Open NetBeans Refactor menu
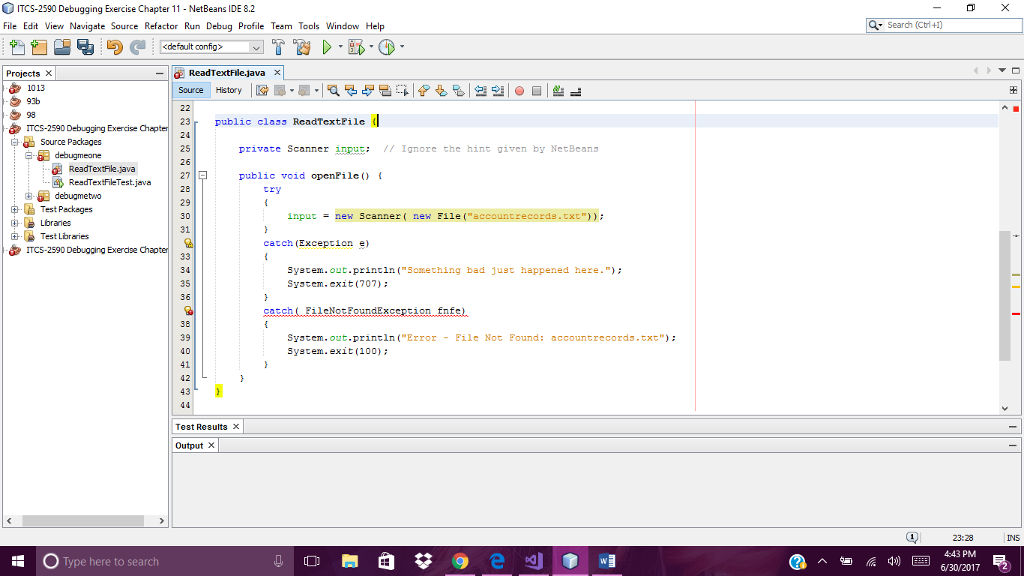1024x576 pixels. click(x=160, y=26)
